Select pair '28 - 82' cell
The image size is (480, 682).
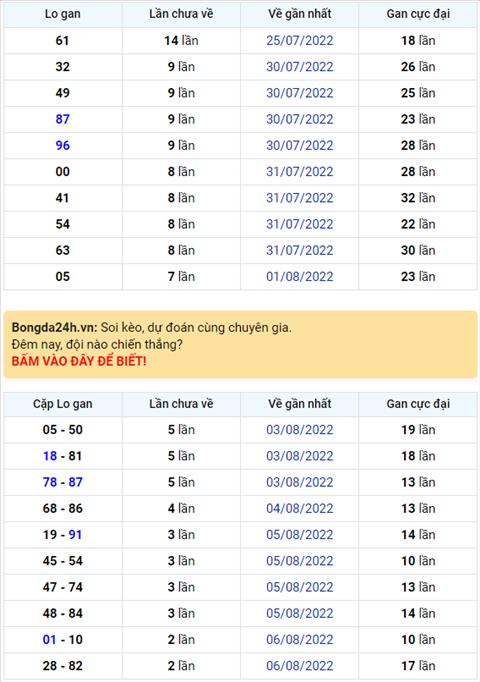click(63, 666)
